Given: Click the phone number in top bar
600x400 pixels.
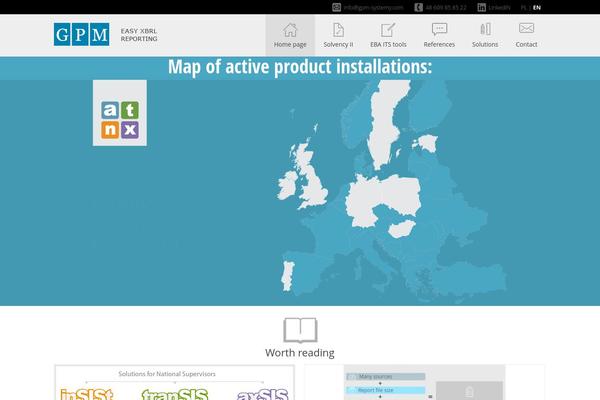Looking at the screenshot, I should coord(445,7).
